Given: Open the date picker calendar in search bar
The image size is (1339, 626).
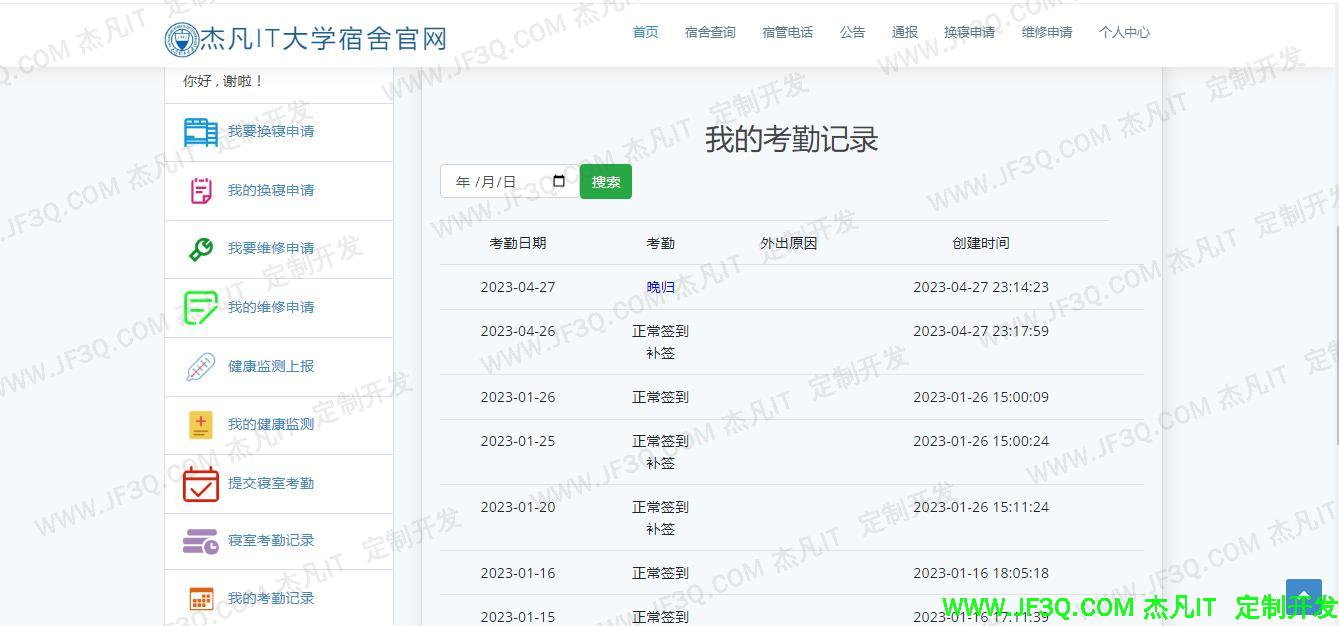Looking at the screenshot, I should coord(558,181).
